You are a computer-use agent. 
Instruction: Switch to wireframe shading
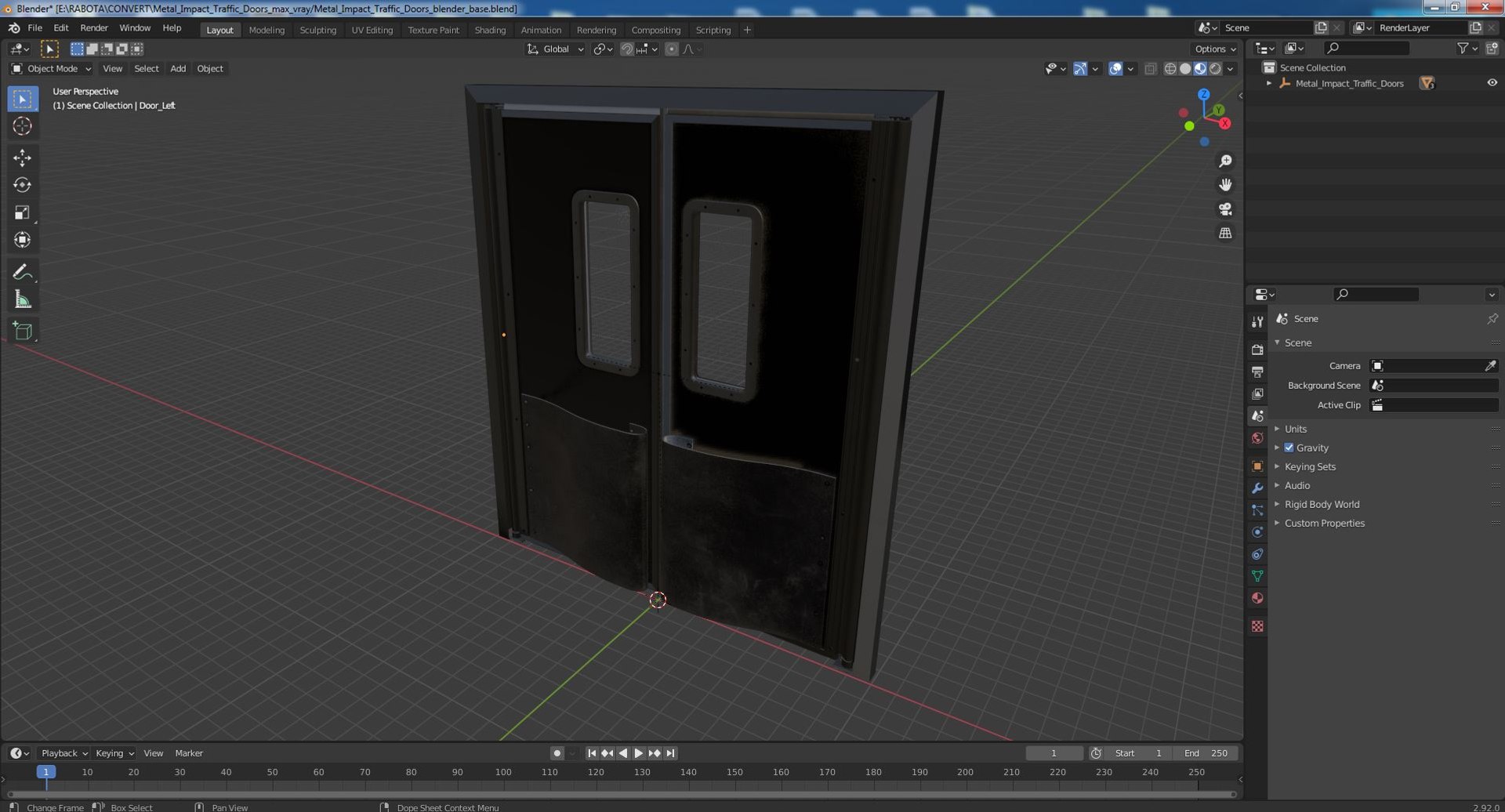[1170, 69]
